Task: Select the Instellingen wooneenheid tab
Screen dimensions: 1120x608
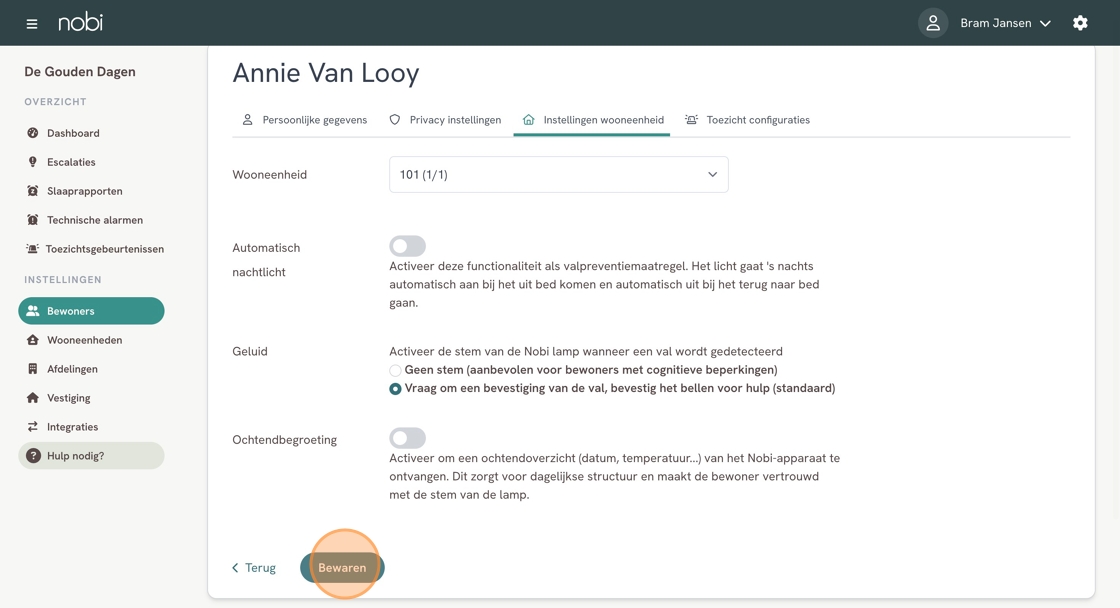Action: (592, 120)
